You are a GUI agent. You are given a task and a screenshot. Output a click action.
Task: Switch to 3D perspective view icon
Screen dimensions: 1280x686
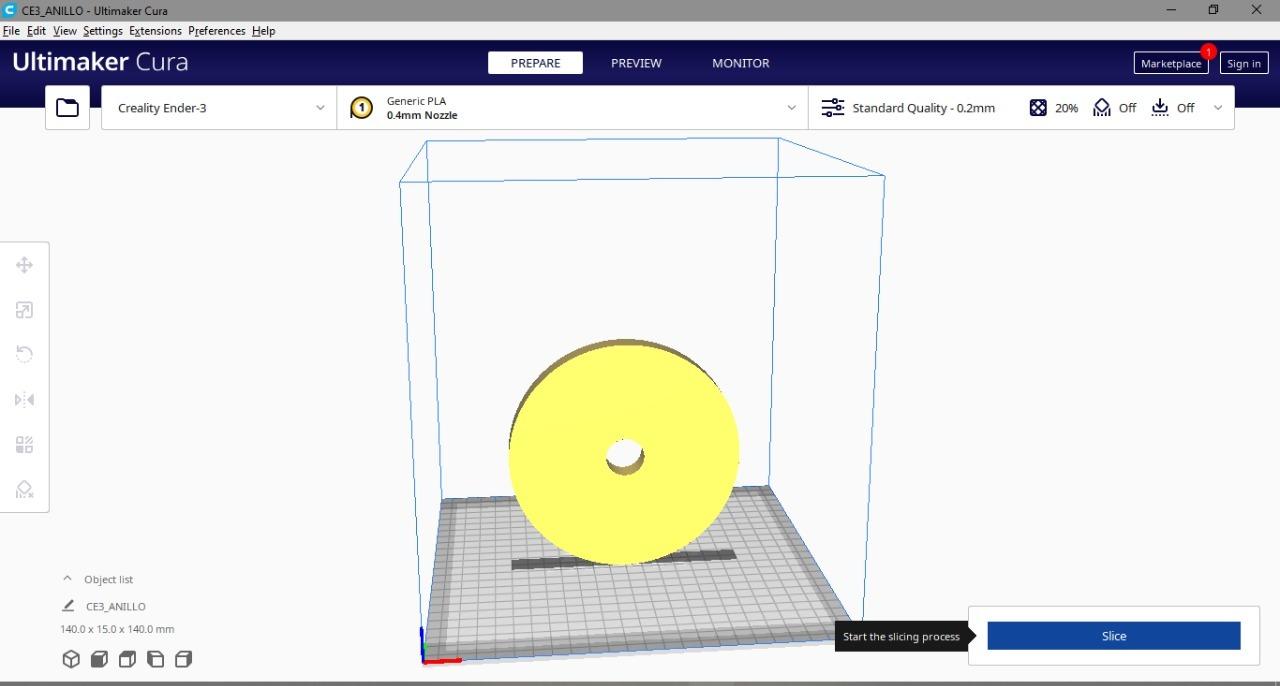[71, 659]
